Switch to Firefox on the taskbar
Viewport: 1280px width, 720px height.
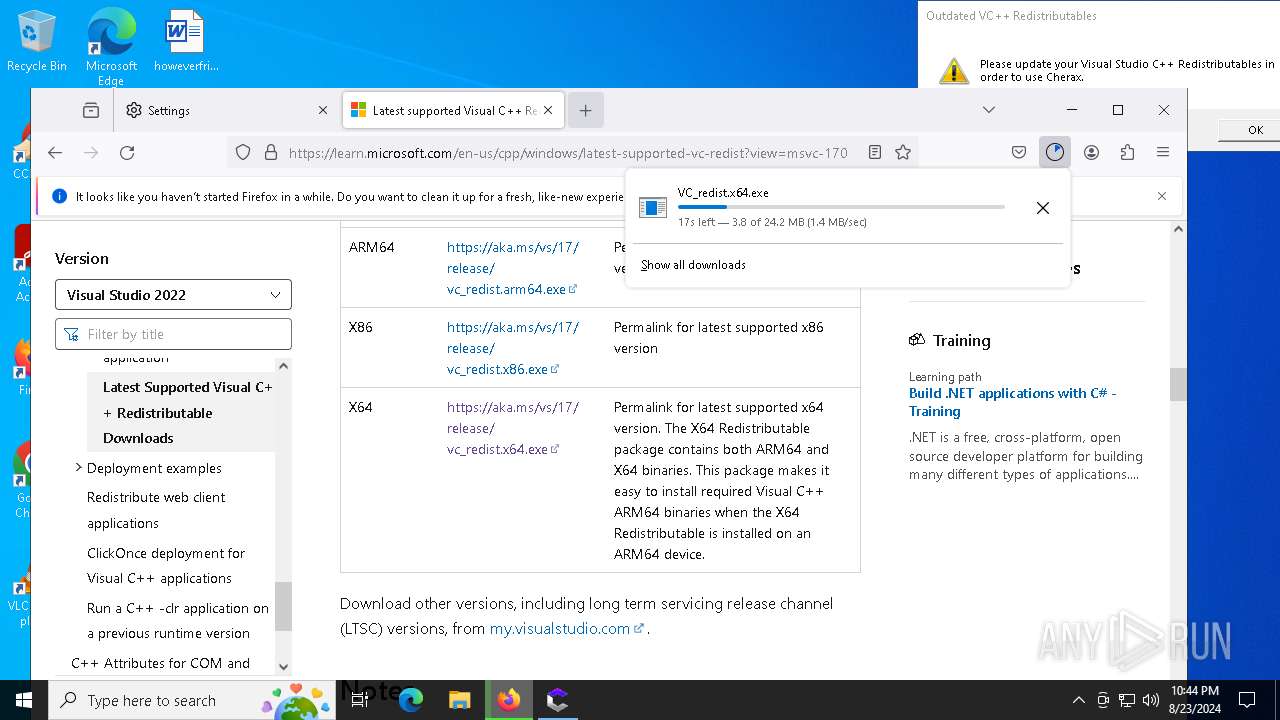(509, 700)
